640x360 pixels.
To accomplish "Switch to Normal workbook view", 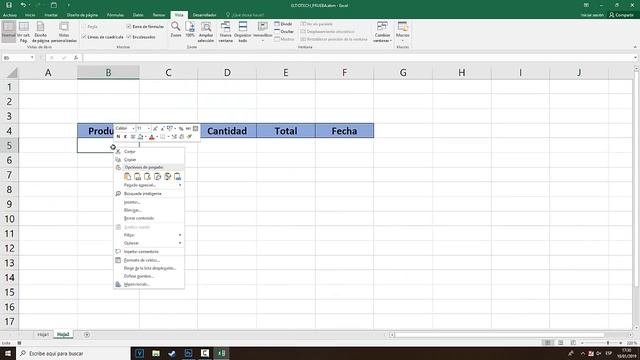I will [x=9, y=31].
